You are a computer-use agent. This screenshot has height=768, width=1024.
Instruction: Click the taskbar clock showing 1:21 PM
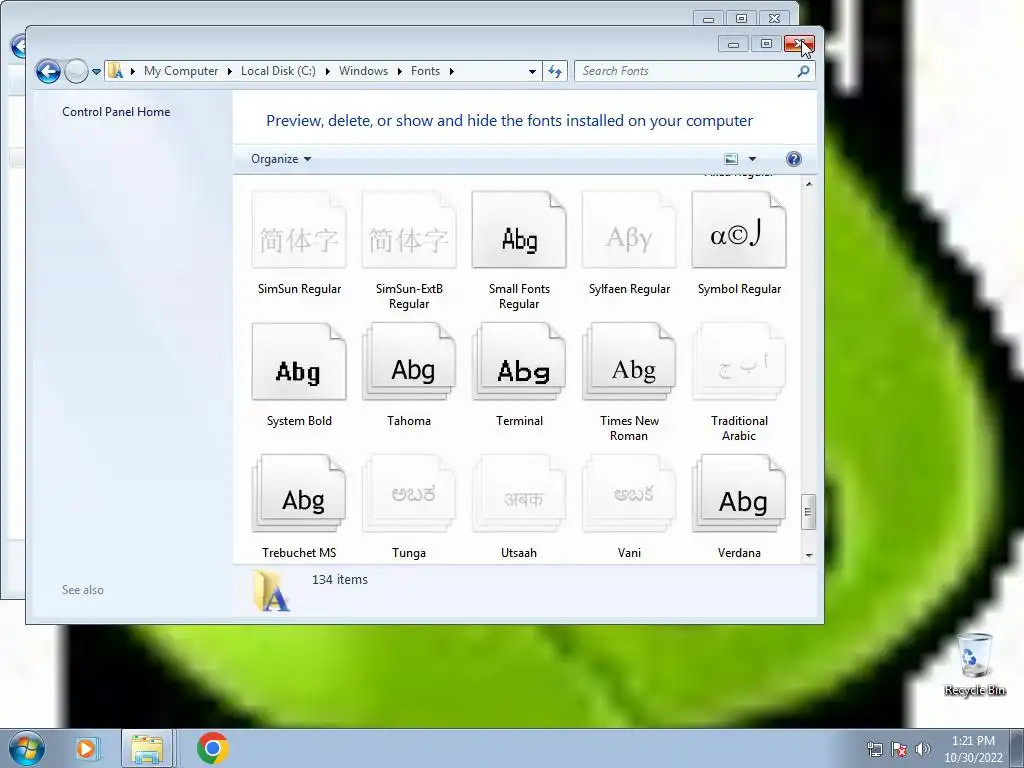coord(973,741)
